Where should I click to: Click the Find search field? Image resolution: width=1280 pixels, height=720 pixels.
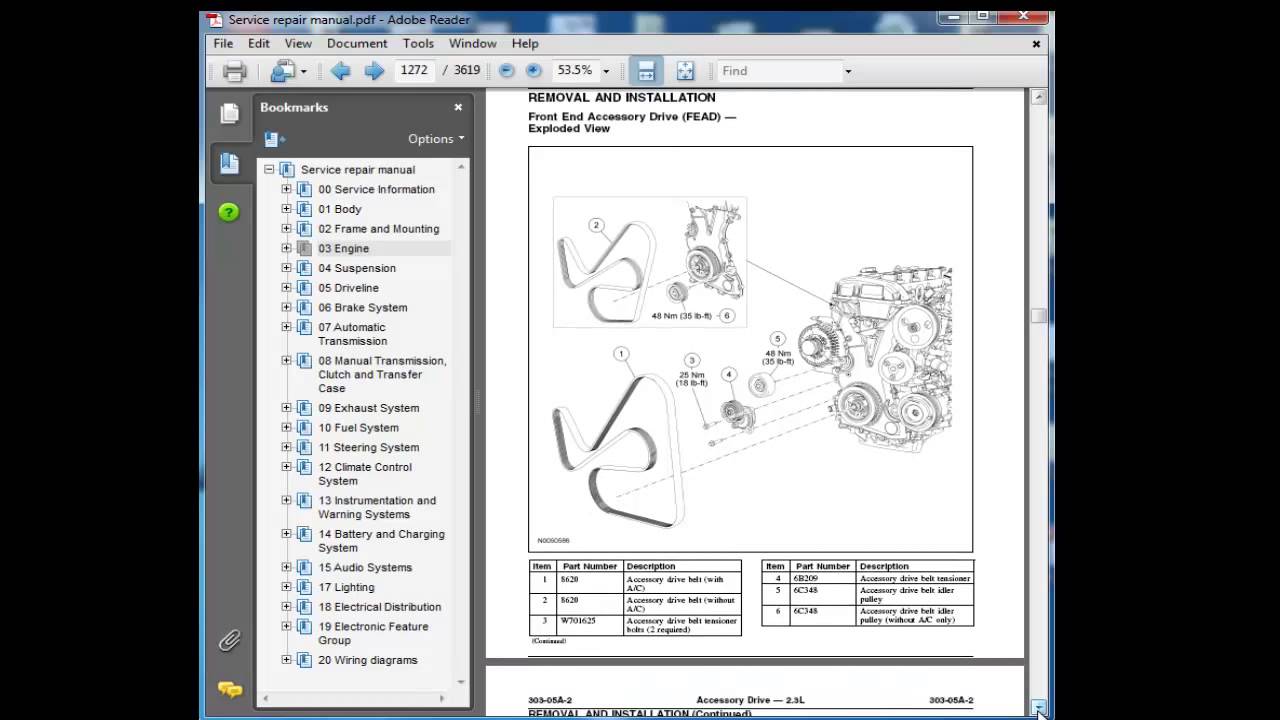point(781,71)
